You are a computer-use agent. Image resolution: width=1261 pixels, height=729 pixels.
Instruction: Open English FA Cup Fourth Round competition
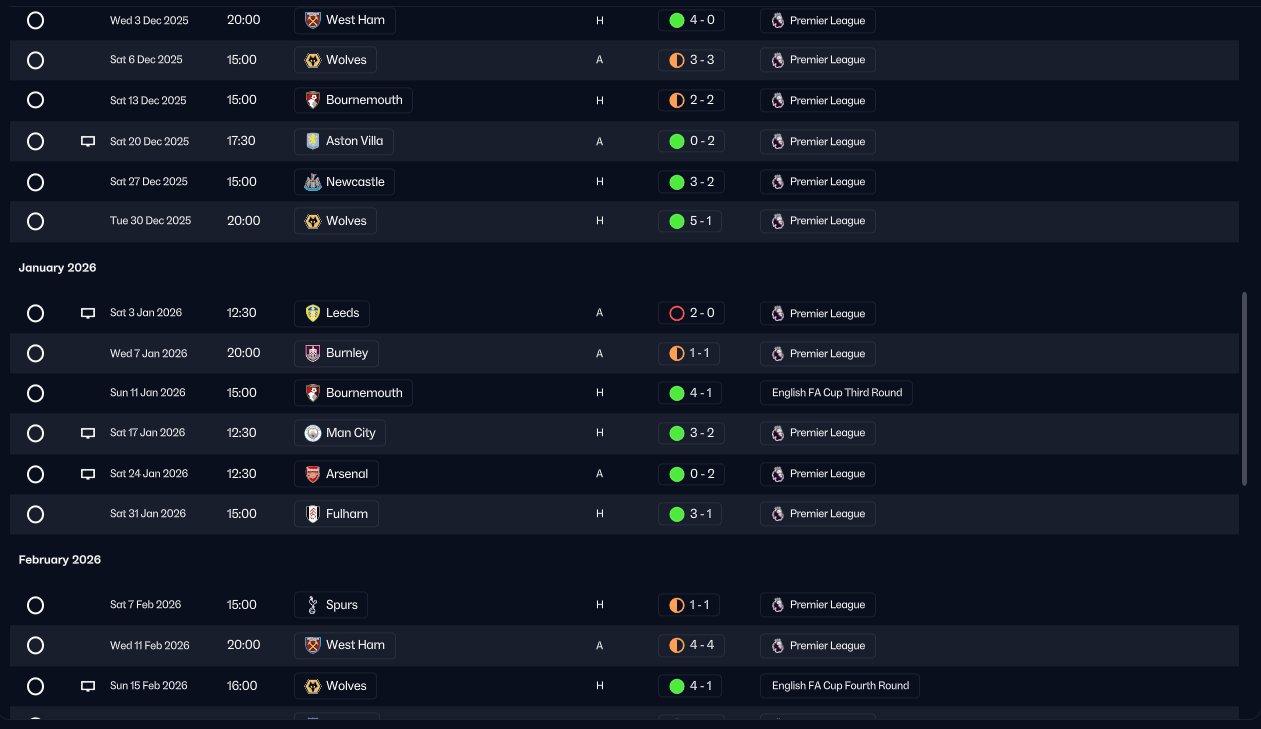click(x=840, y=686)
